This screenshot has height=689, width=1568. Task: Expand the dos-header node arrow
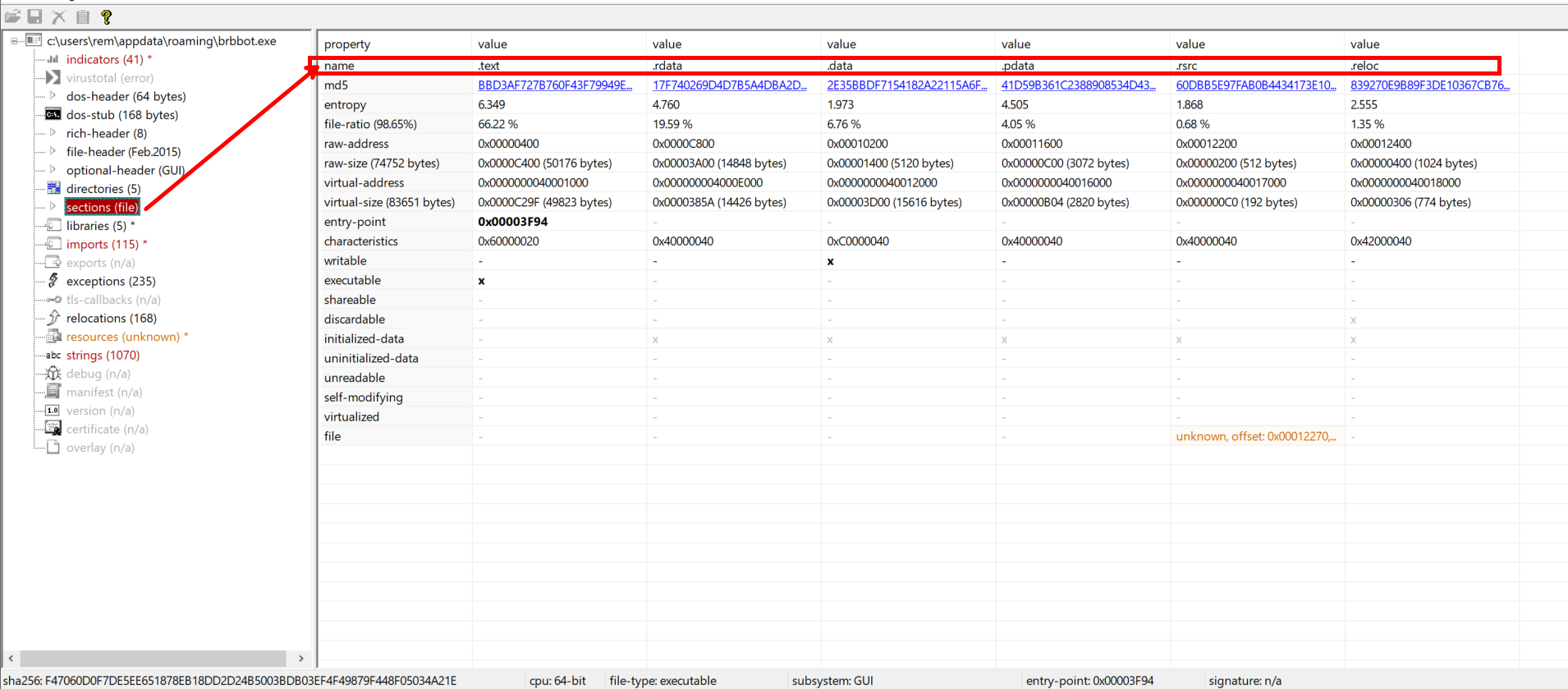coord(53,96)
